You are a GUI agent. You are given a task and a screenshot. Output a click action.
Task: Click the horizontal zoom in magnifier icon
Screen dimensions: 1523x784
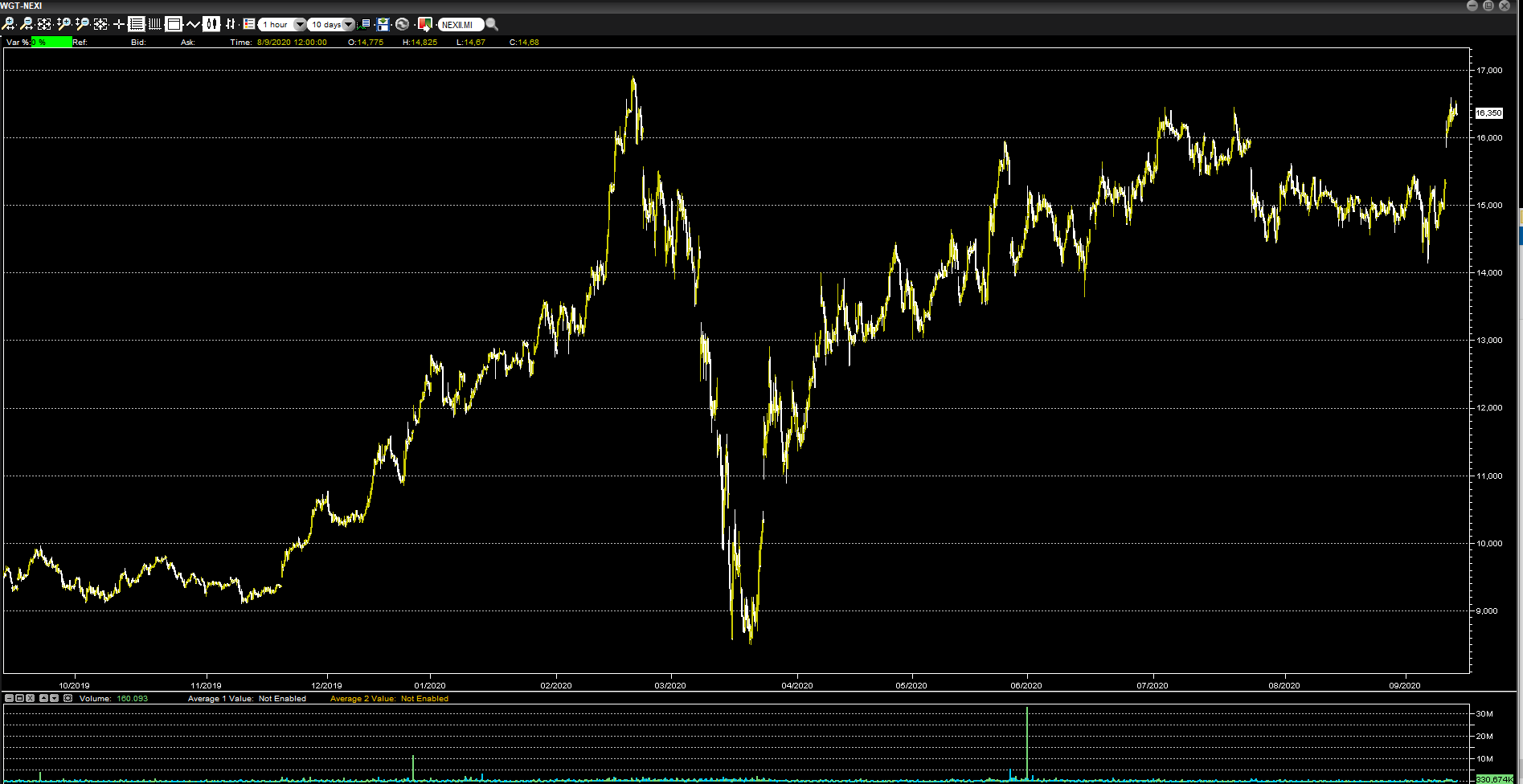tap(9, 24)
